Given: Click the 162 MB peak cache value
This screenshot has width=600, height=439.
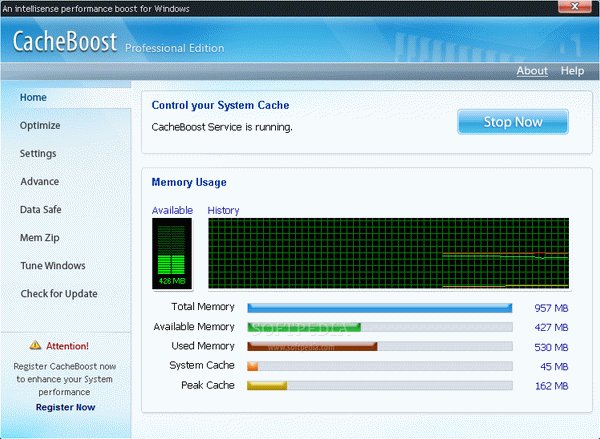Looking at the screenshot, I should pyautogui.click(x=551, y=386).
